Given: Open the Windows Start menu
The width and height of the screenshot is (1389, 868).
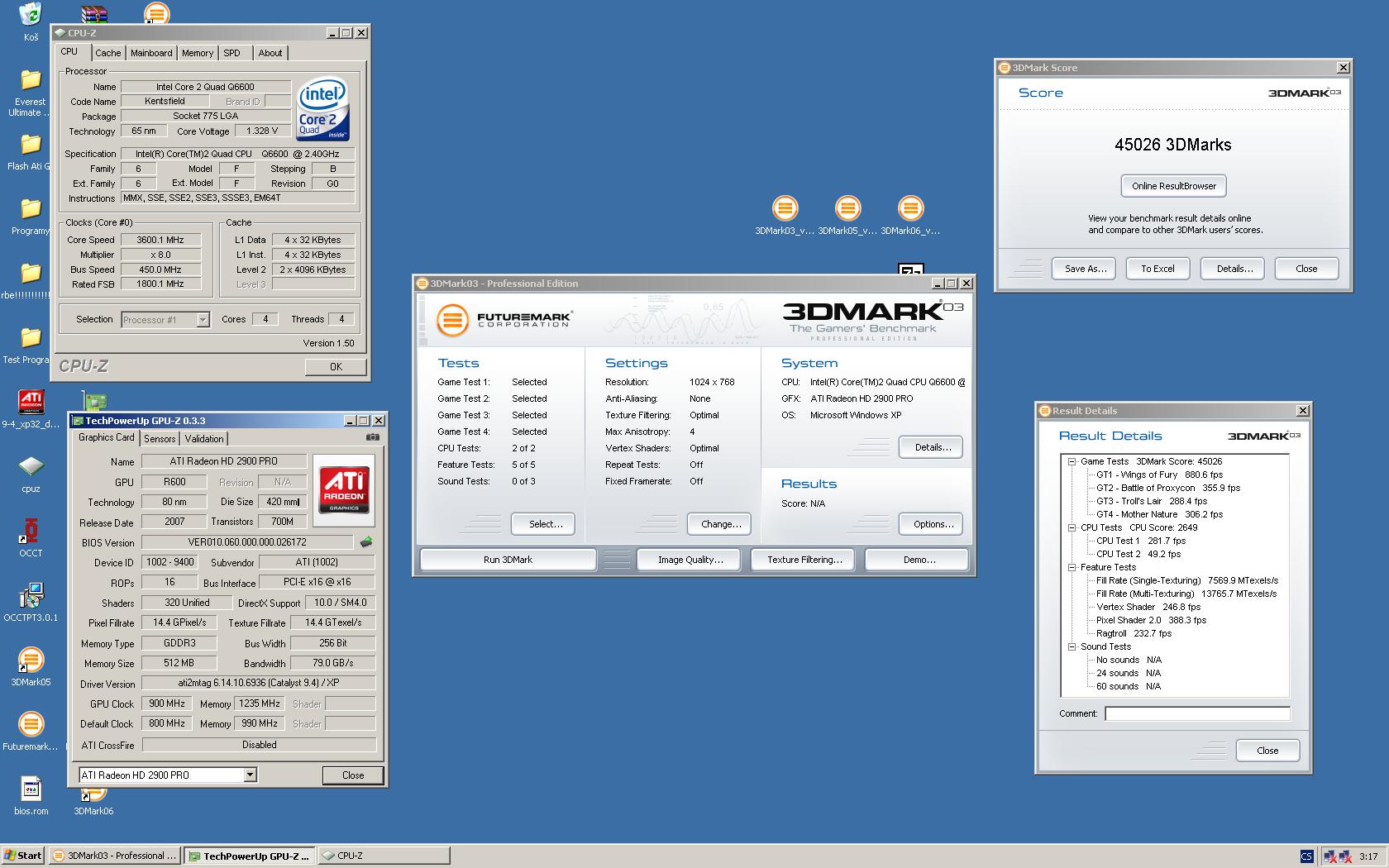Looking at the screenshot, I should pos(23,856).
